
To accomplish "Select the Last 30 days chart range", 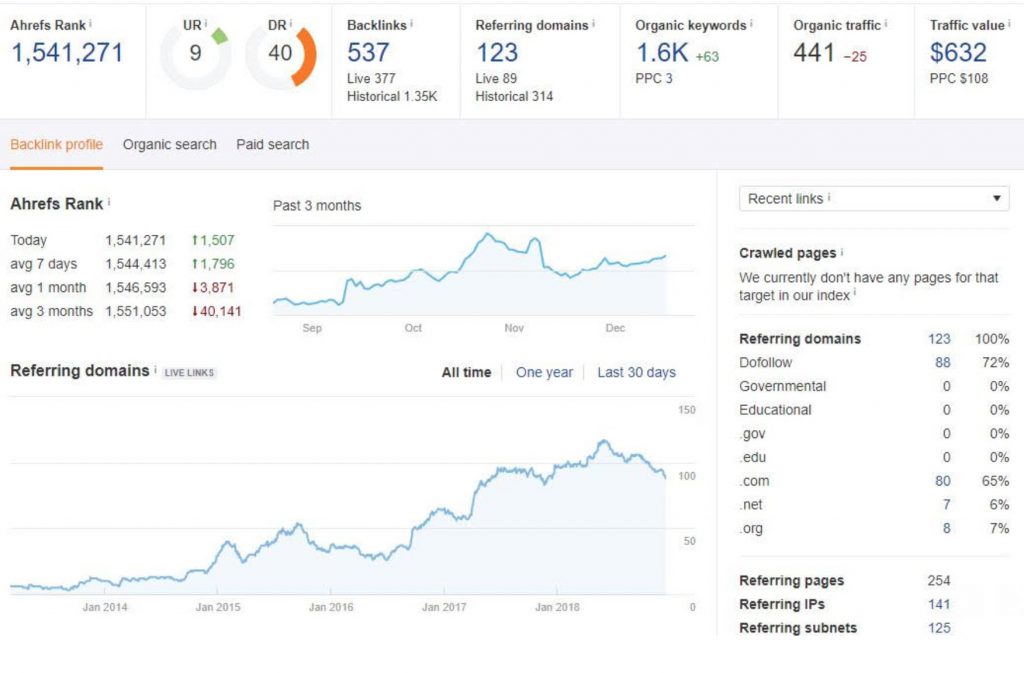I will click(637, 373).
